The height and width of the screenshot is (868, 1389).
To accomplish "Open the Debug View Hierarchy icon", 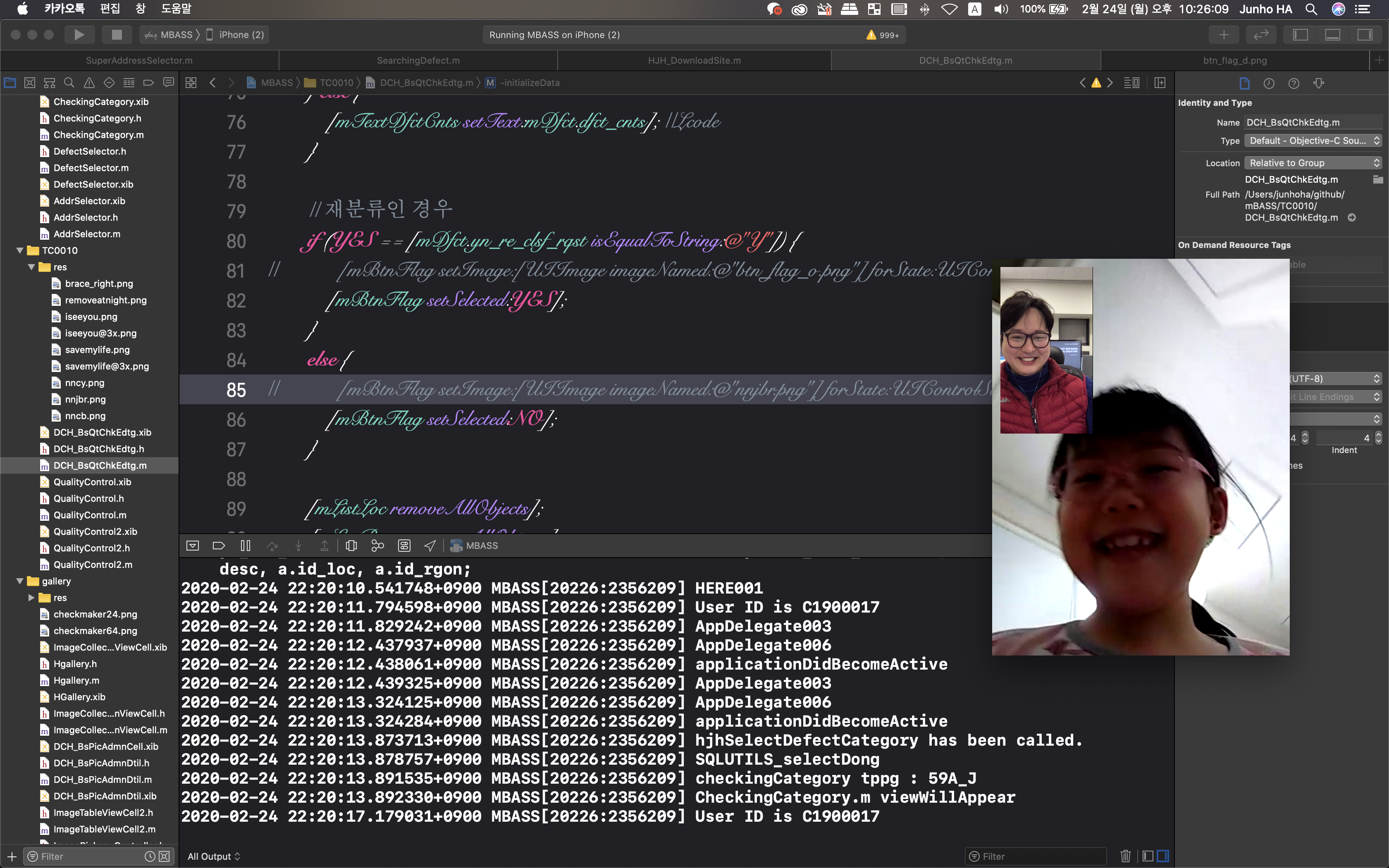I will pos(351,545).
